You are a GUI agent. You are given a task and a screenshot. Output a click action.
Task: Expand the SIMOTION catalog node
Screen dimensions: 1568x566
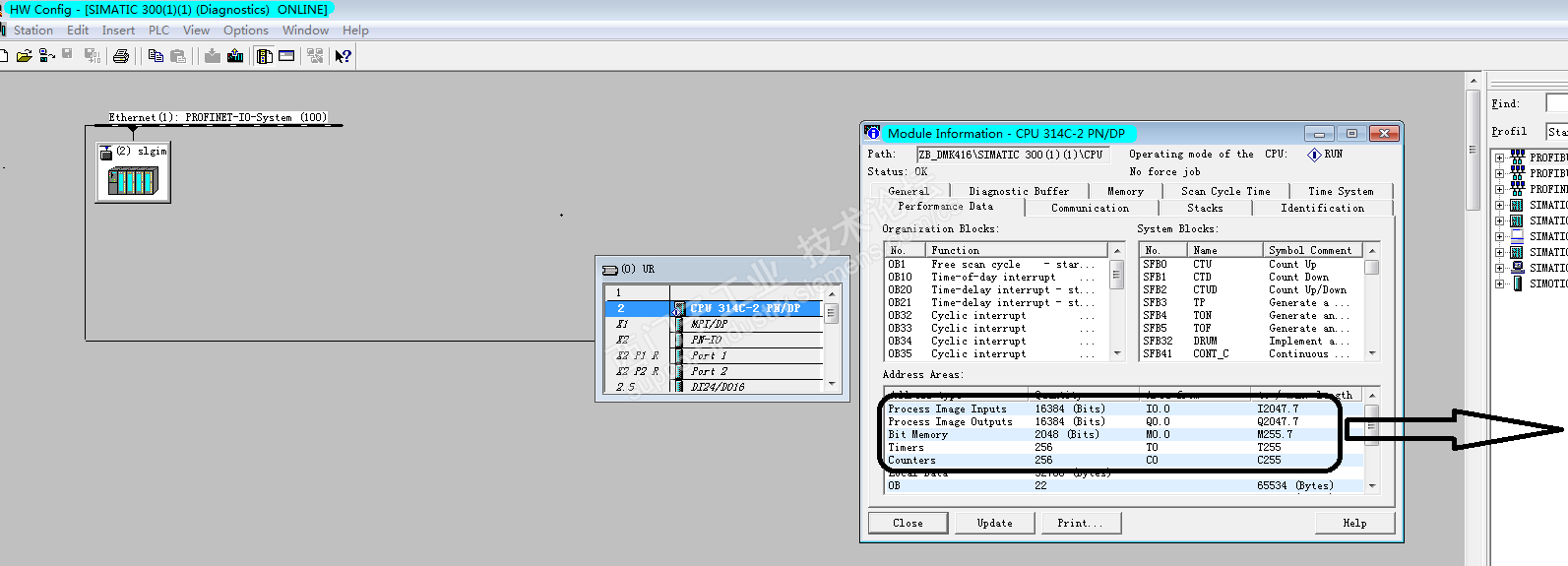click(1499, 283)
